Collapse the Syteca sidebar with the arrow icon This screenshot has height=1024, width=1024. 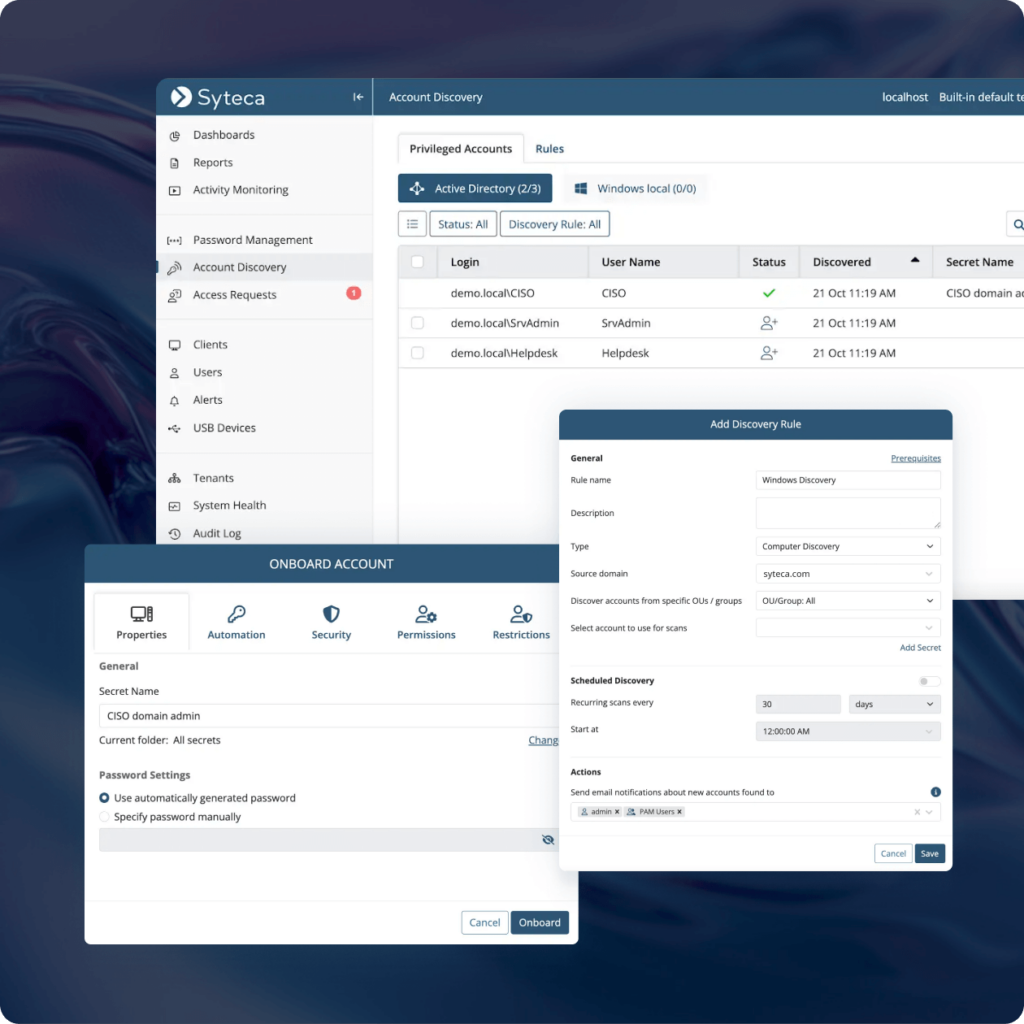tap(357, 97)
